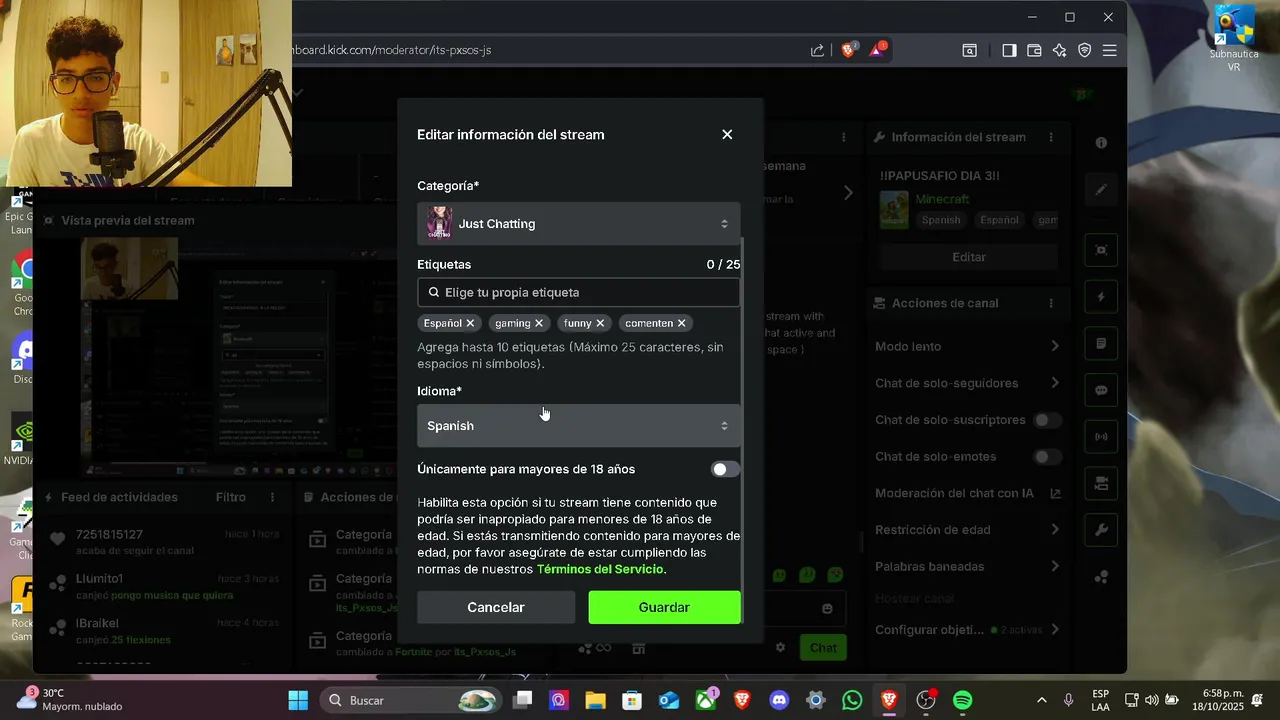This screenshot has width=1280, height=720.
Task: Open Feed de actividades options menu
Action: point(272,497)
